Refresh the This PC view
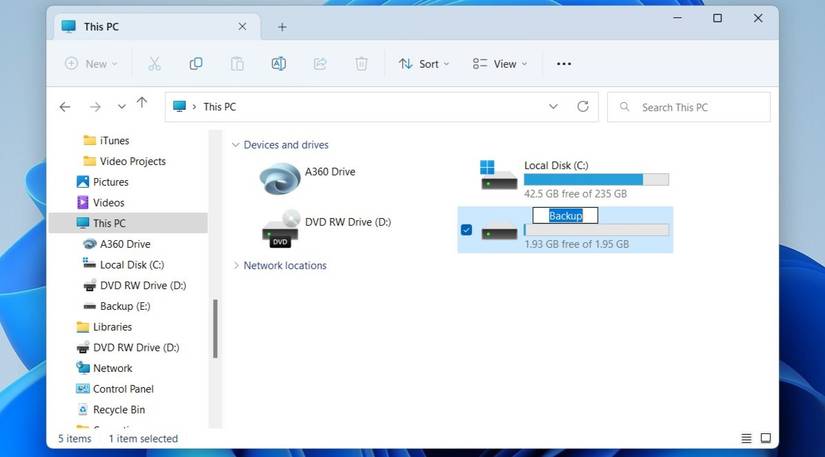This screenshot has width=825, height=457. (x=583, y=107)
